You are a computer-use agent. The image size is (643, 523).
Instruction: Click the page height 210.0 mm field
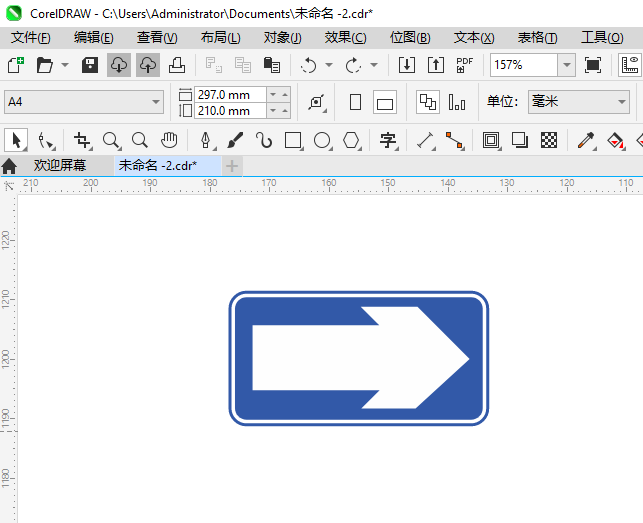click(x=230, y=111)
